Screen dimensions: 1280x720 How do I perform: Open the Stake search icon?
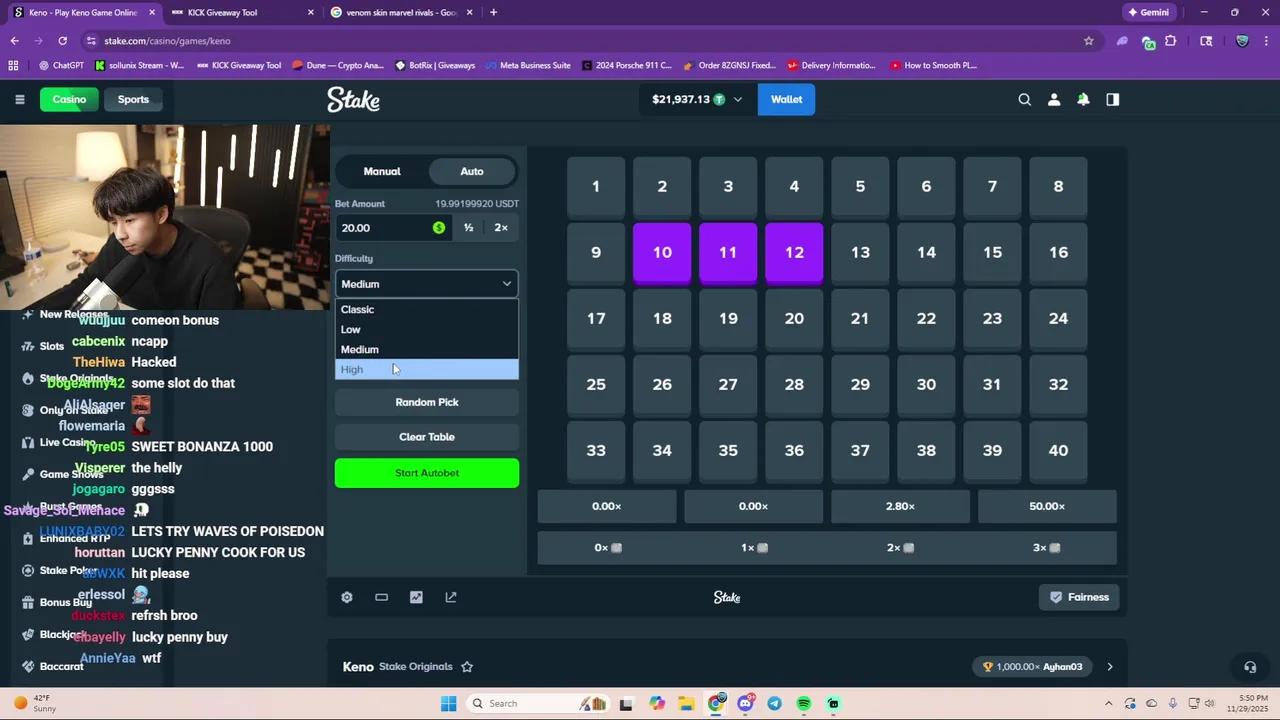1024,99
